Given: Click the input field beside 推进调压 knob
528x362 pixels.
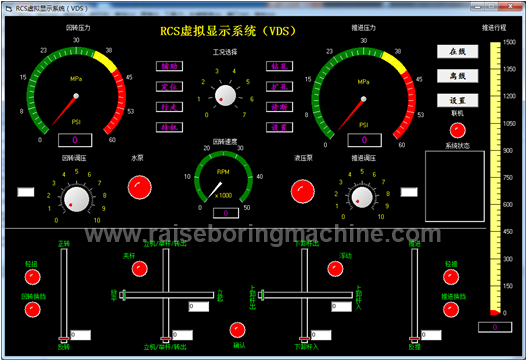Looking at the screenshot, I should 409,192.
